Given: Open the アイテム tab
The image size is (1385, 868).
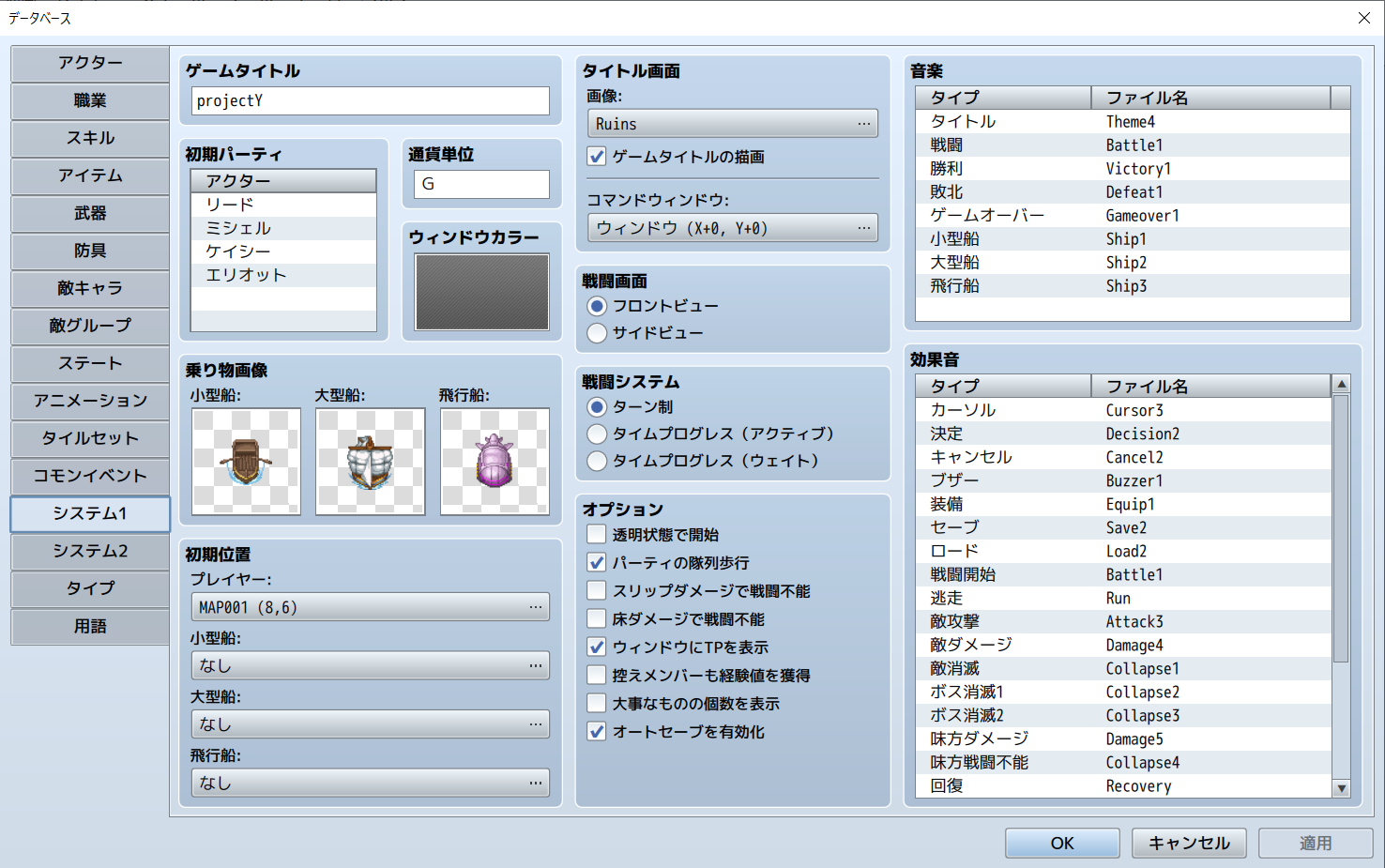Looking at the screenshot, I should click(x=90, y=175).
